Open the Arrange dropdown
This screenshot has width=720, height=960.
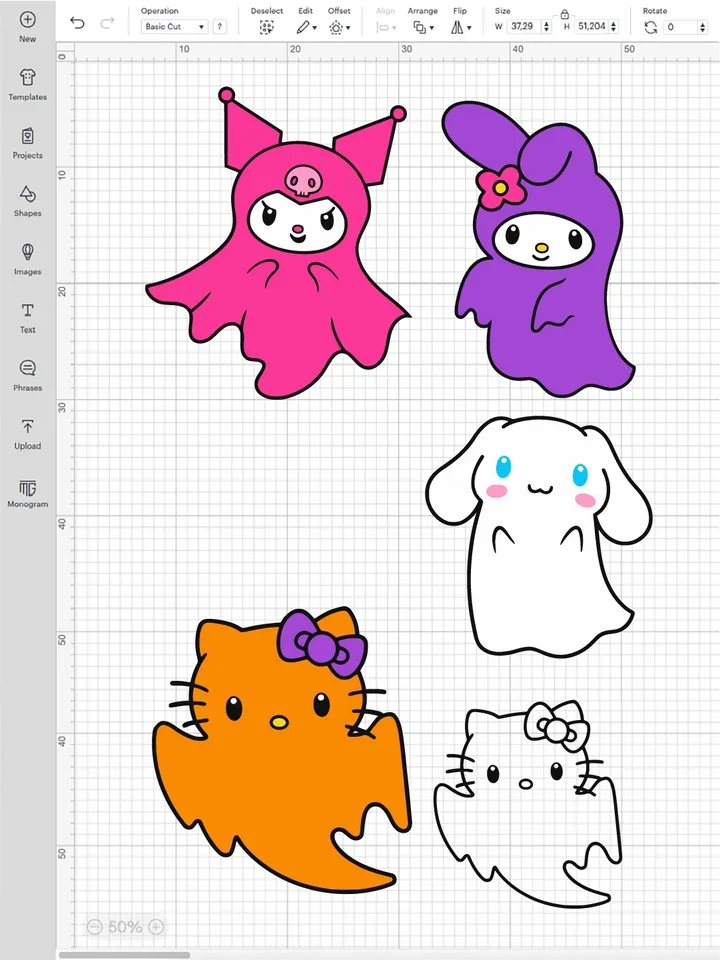(x=422, y=28)
